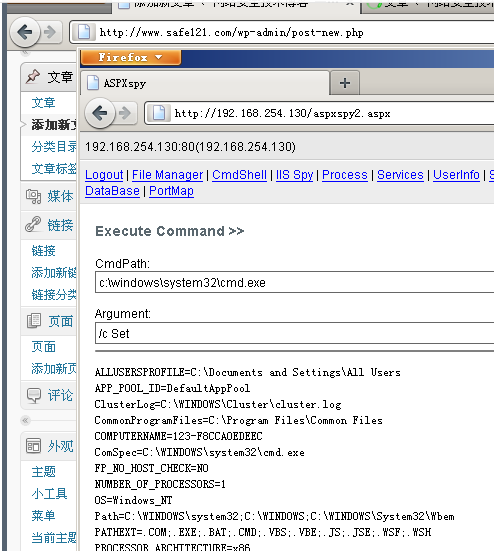This screenshot has height=551, width=494.
Task: Open 页面 heading in WordPress sidebar
Action: tap(60, 321)
